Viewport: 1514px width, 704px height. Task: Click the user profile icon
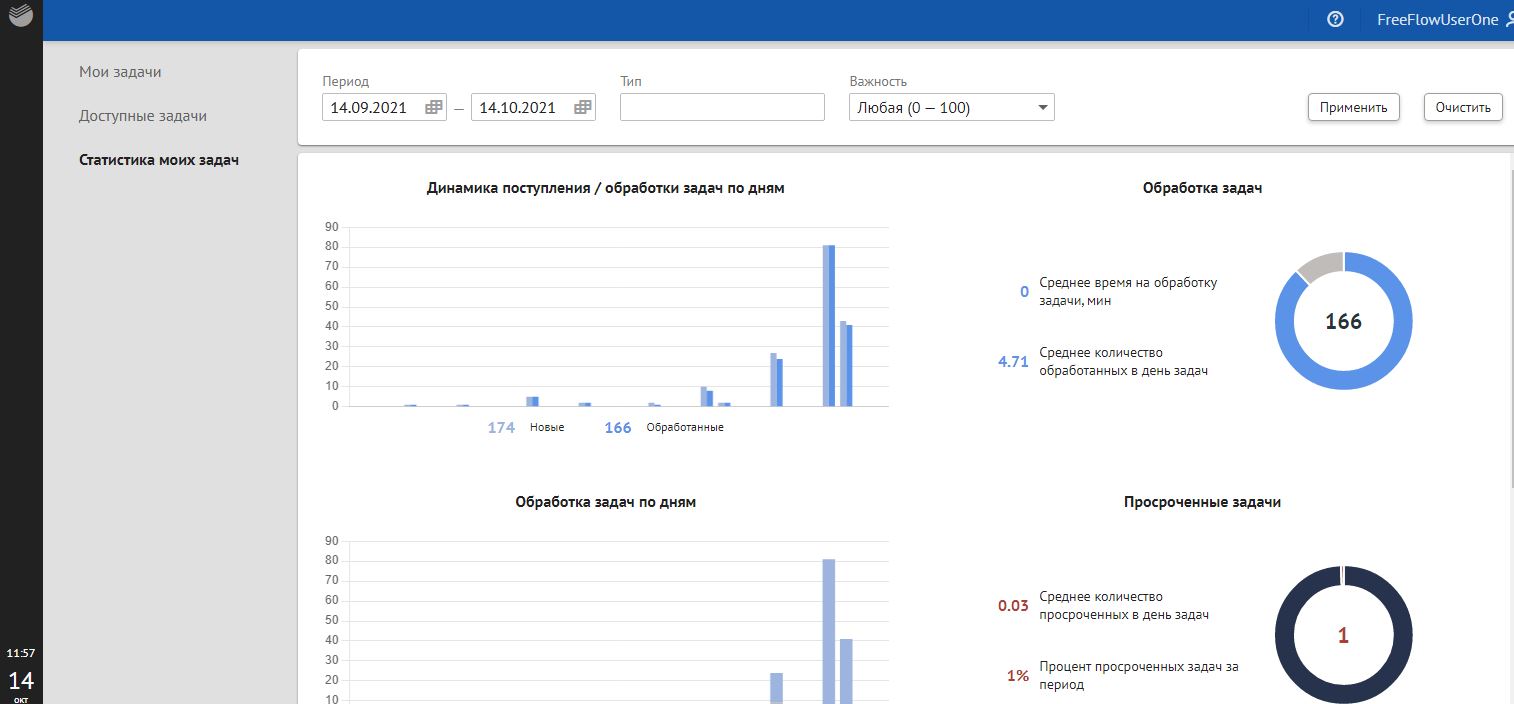1508,19
